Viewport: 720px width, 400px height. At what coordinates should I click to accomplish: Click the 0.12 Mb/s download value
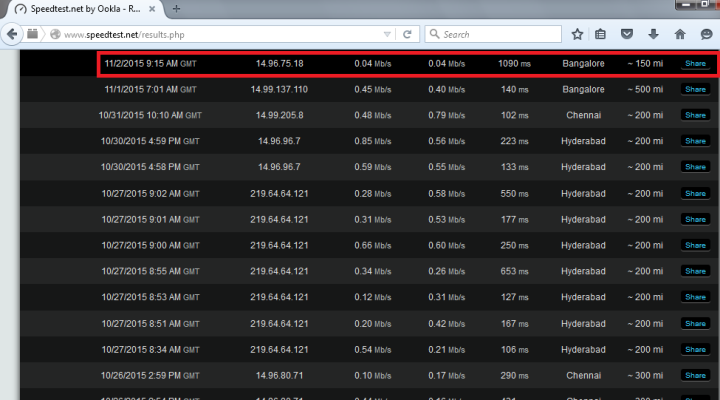(x=372, y=297)
